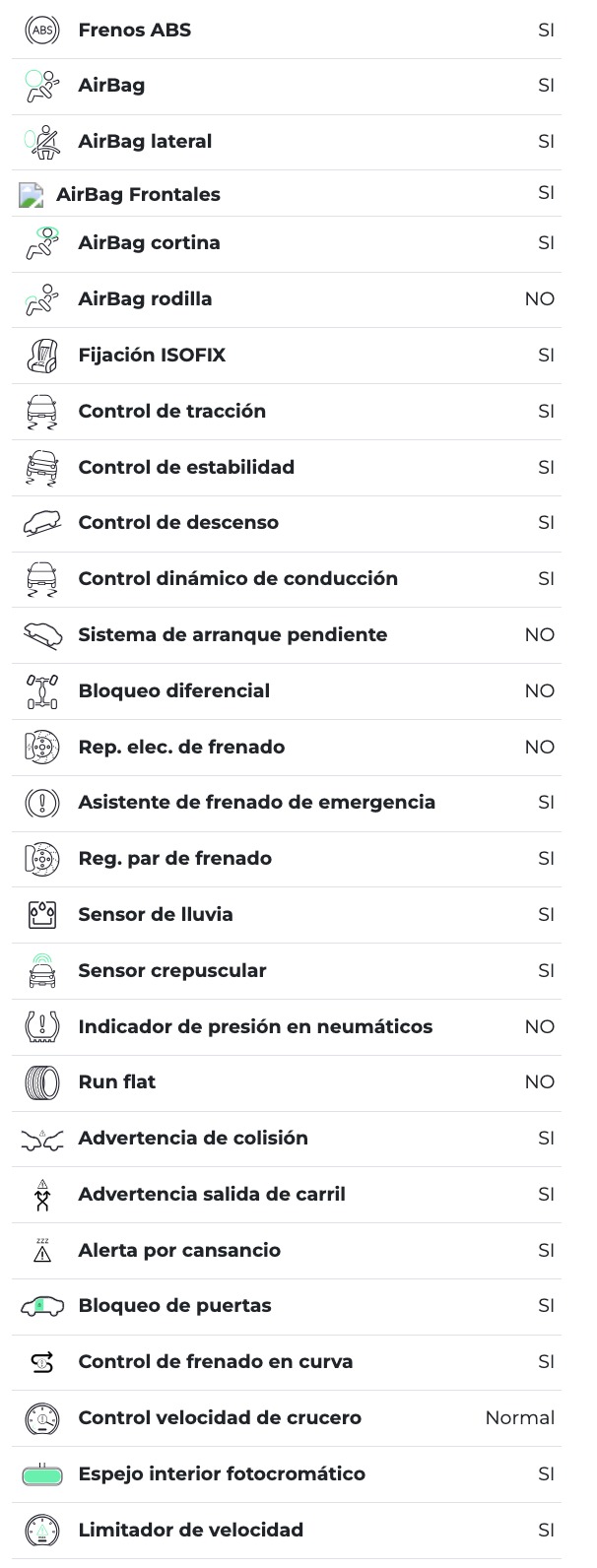Click the Advertencia de colisión label

[193, 1139]
